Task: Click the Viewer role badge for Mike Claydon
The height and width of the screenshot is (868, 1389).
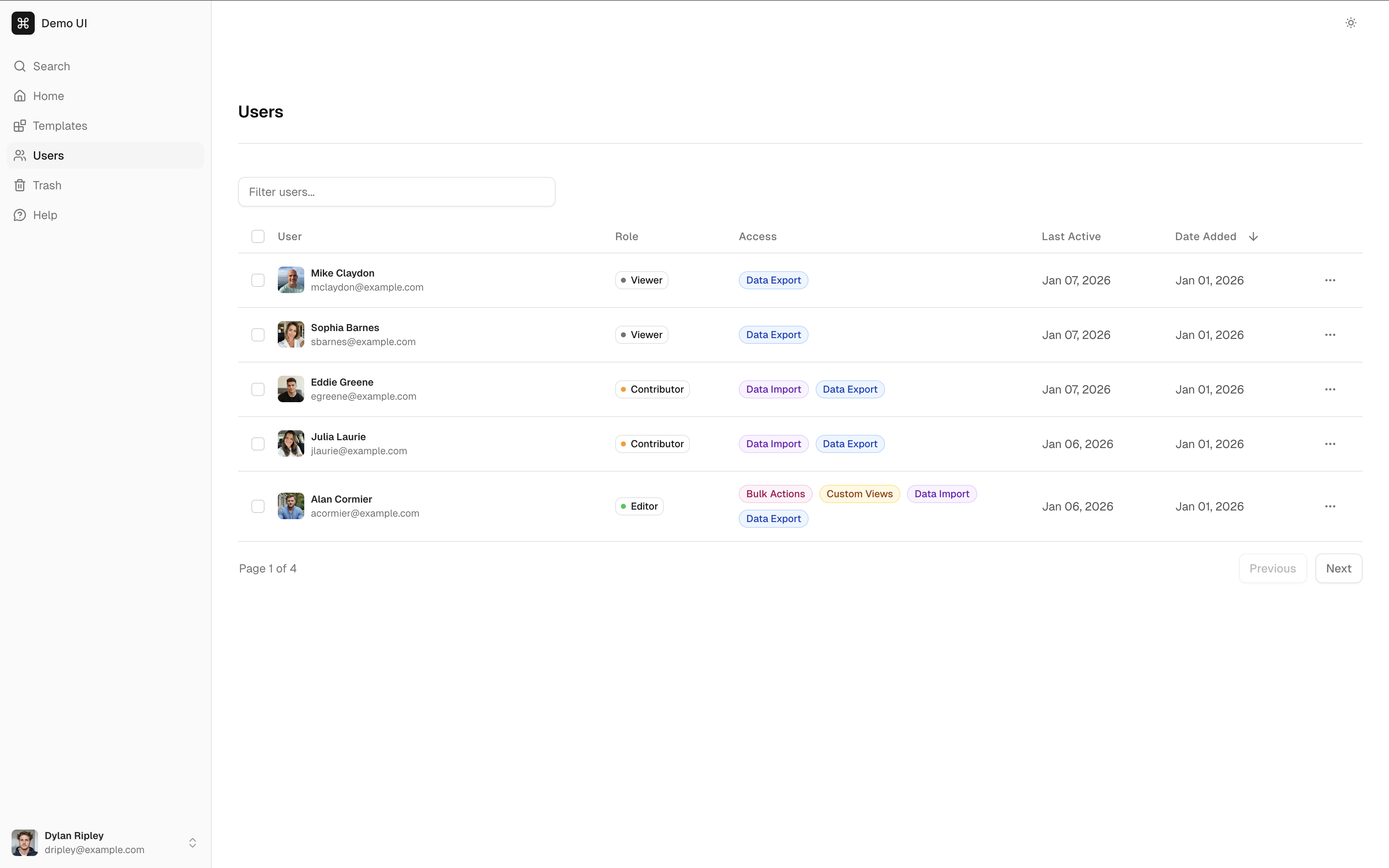Action: tap(642, 280)
